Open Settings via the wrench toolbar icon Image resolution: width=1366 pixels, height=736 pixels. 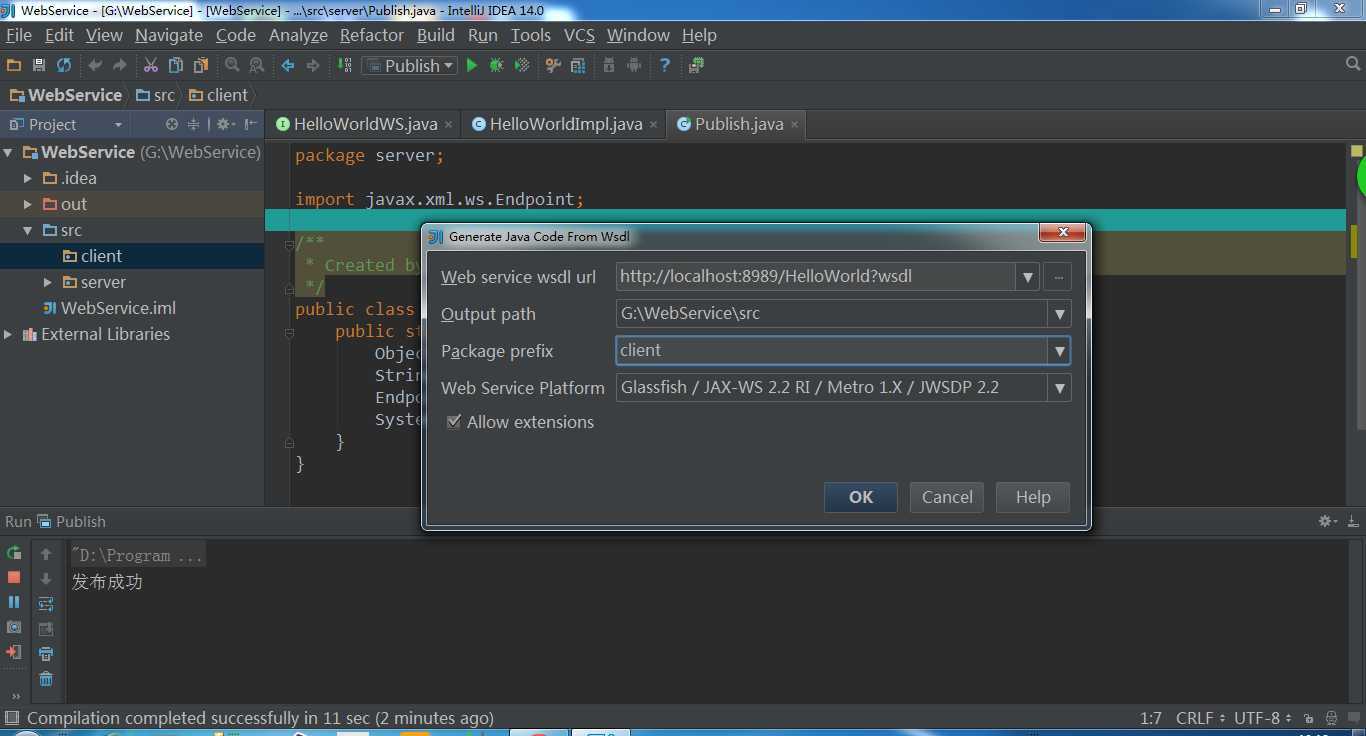pyautogui.click(x=553, y=65)
